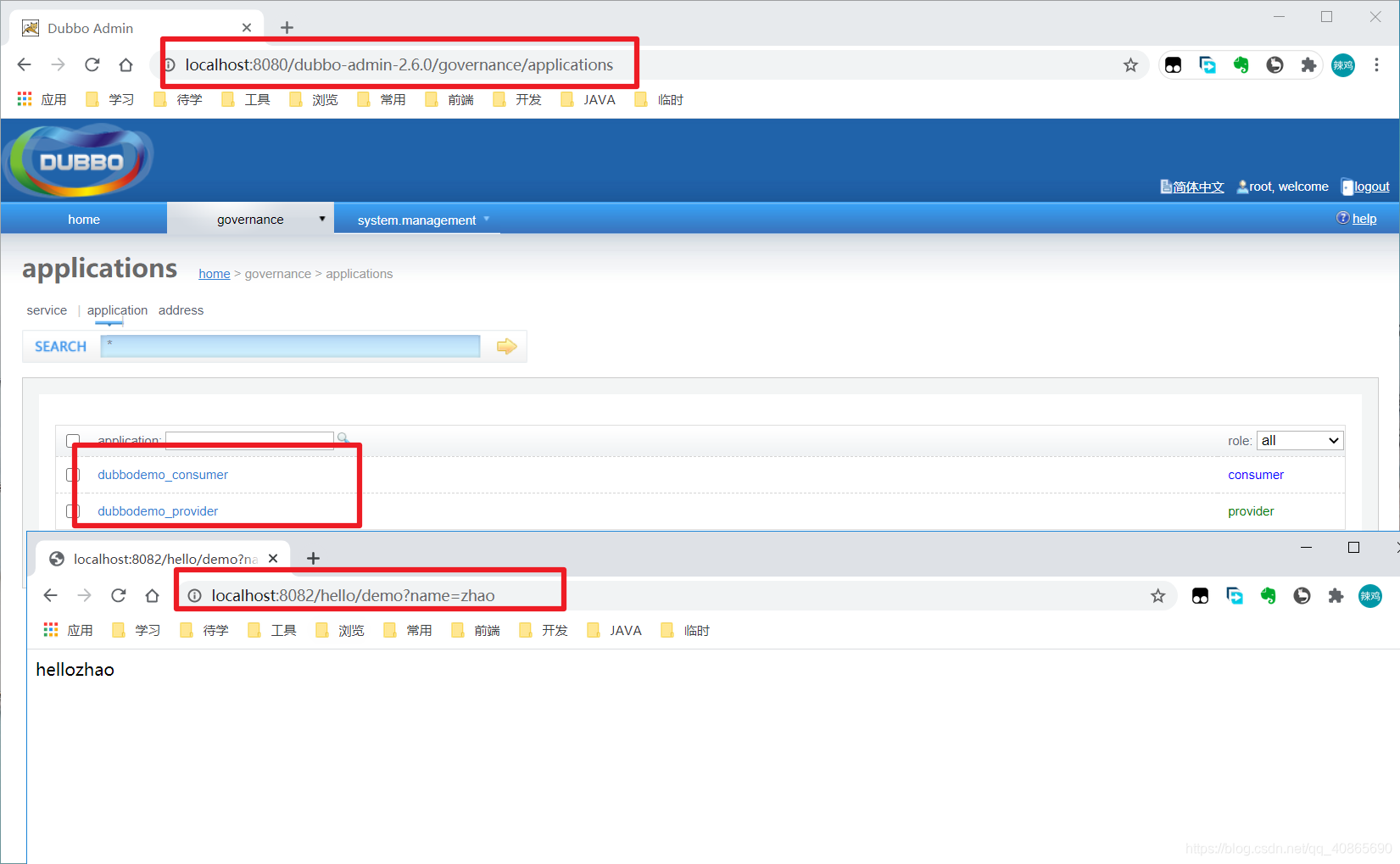This screenshot has height=864, width=1400.
Task: Toggle select-all checkbox in application table header
Action: pos(73,441)
